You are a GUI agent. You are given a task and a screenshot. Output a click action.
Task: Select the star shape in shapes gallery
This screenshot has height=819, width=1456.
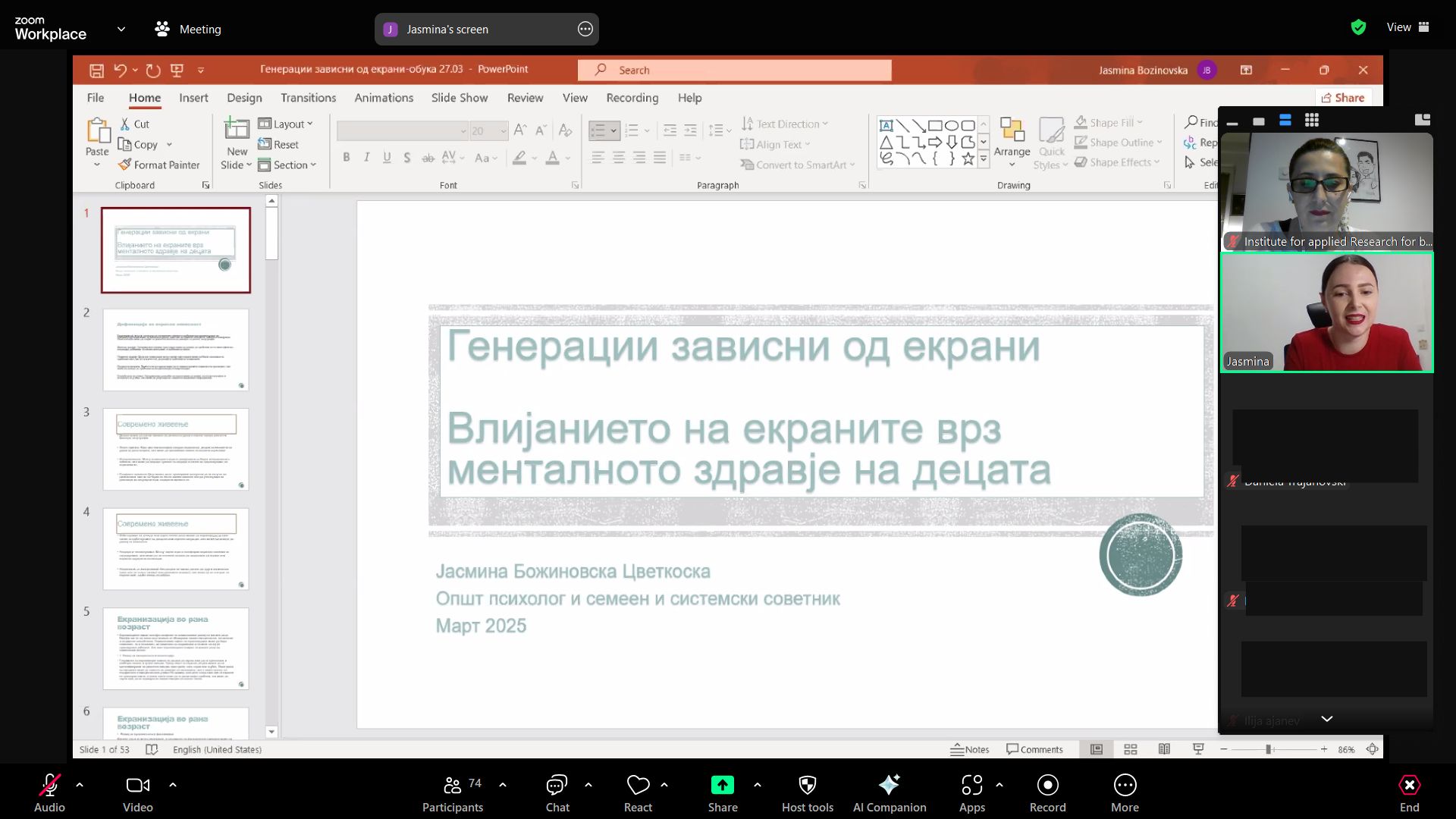[x=968, y=158]
